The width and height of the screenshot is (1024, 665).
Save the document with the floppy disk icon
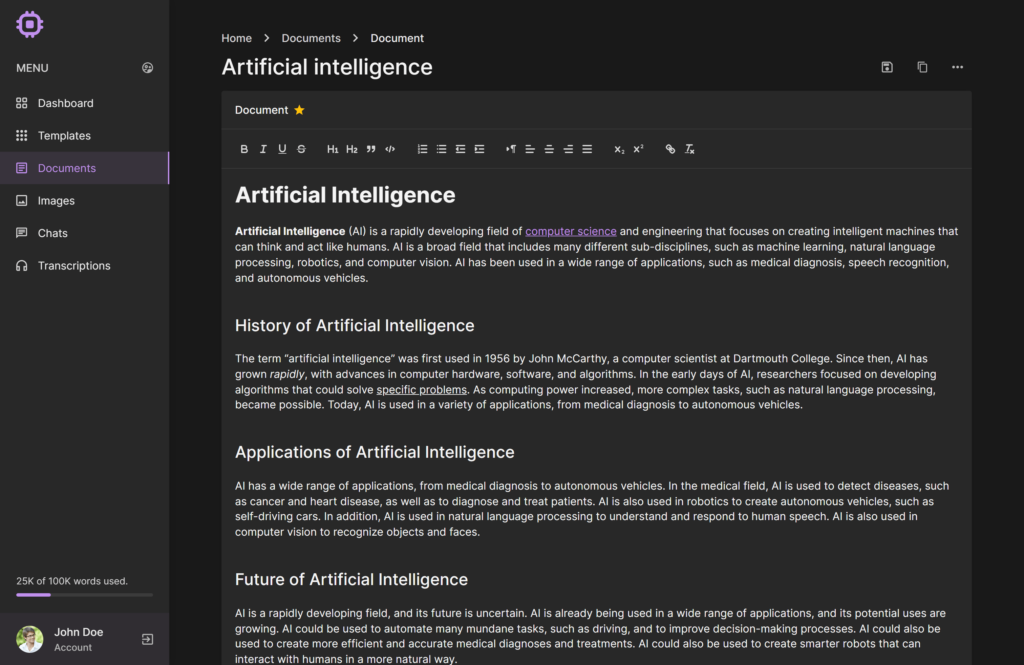click(x=887, y=67)
